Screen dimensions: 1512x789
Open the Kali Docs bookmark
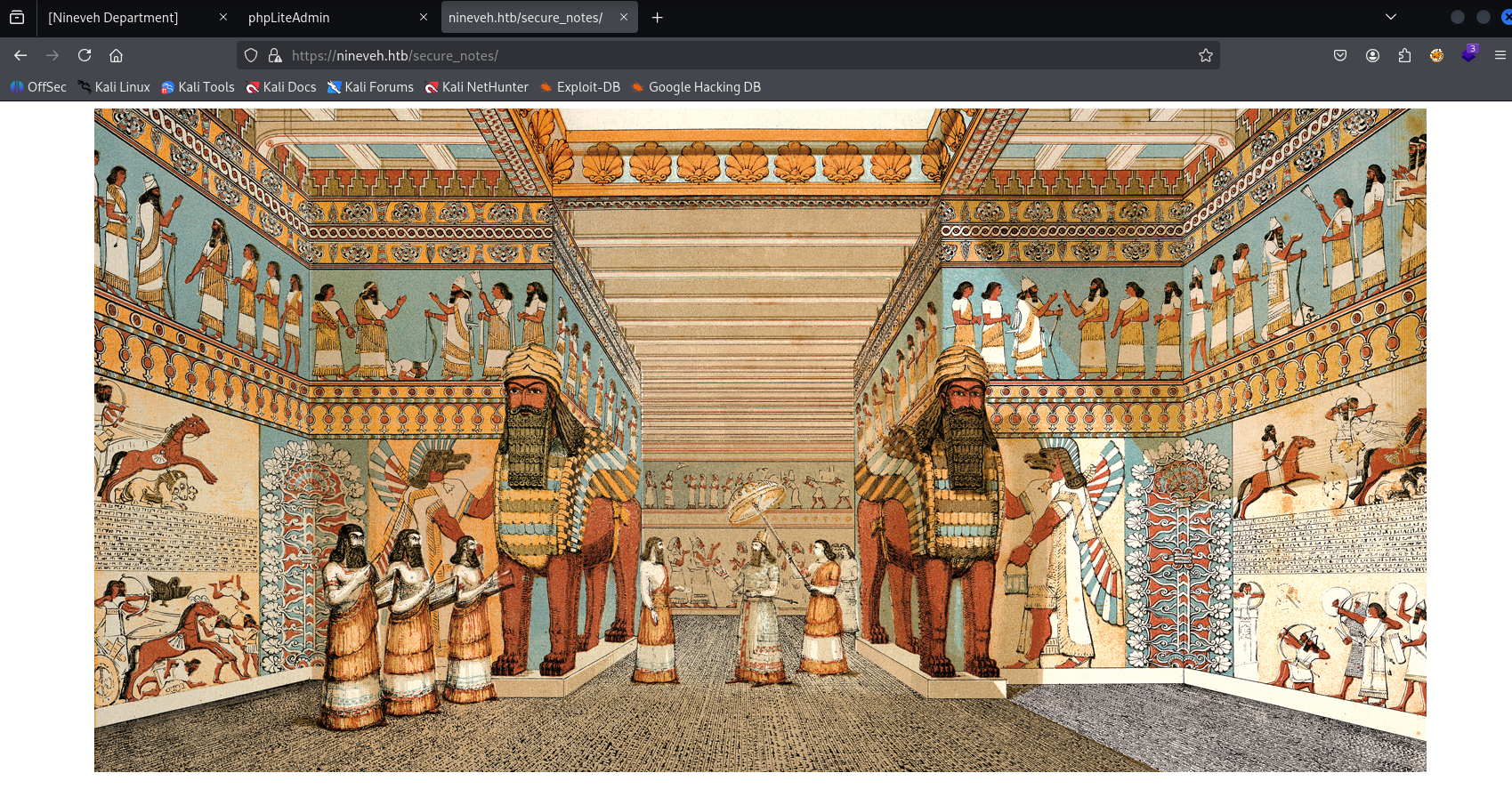coord(281,87)
